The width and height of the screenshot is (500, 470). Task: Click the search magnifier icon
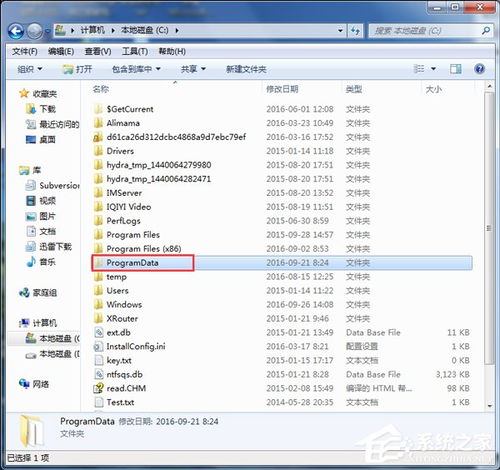tap(486, 31)
